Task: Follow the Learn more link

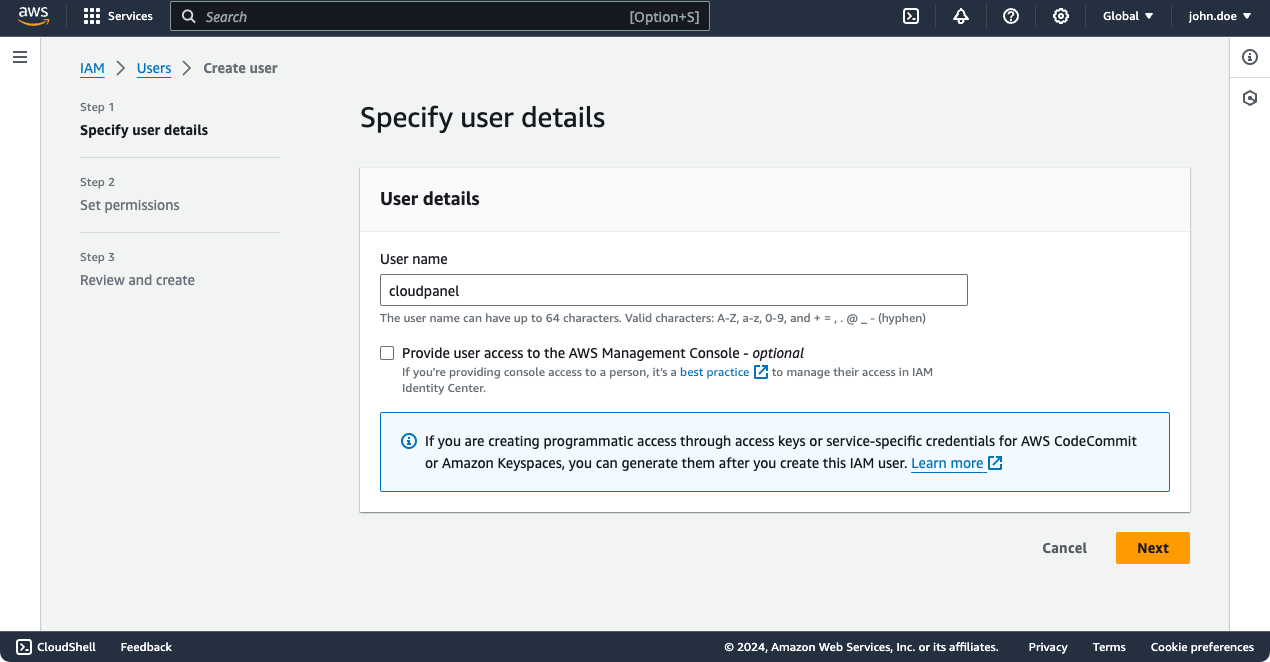Action: (947, 463)
